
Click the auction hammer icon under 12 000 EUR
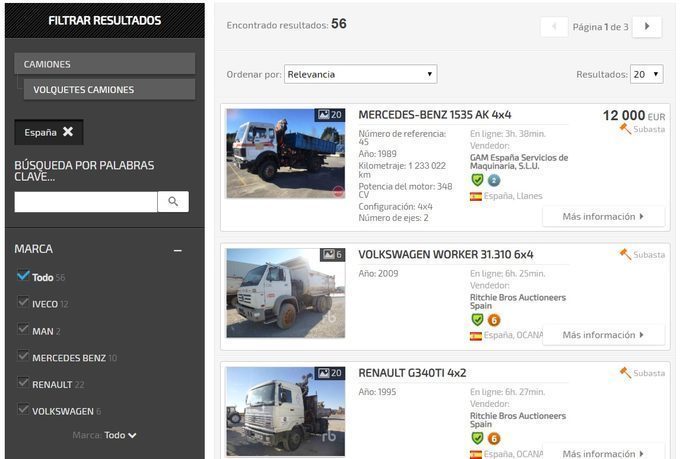click(x=625, y=128)
